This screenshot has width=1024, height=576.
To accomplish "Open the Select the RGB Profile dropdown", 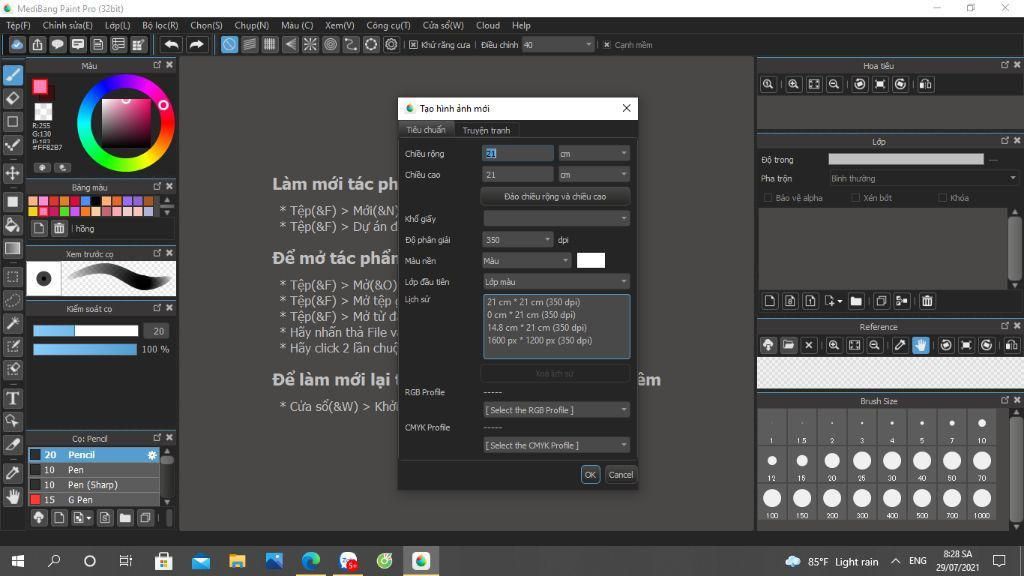I will pos(556,410).
